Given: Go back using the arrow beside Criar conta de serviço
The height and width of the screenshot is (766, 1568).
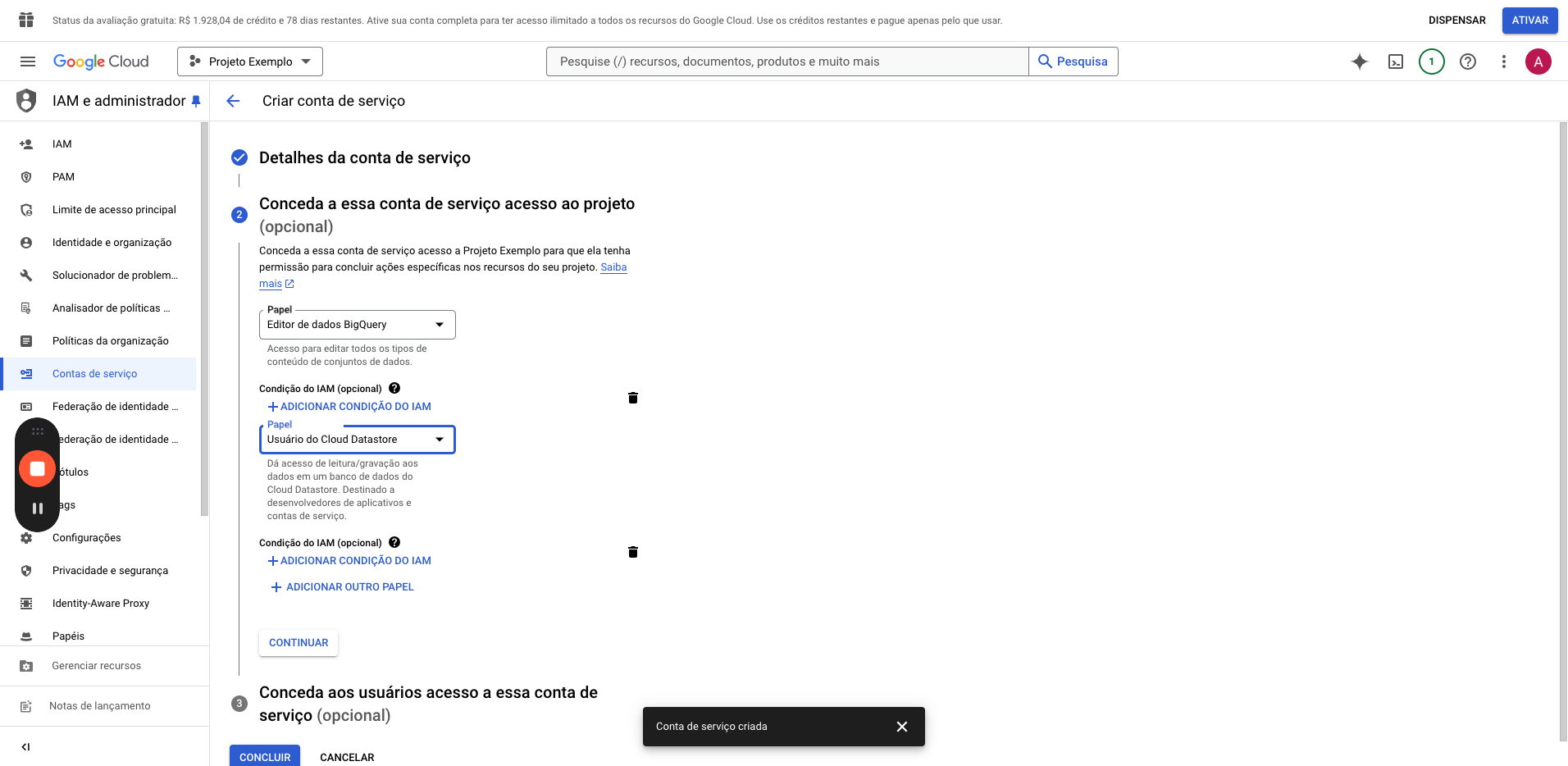Looking at the screenshot, I should (x=233, y=101).
